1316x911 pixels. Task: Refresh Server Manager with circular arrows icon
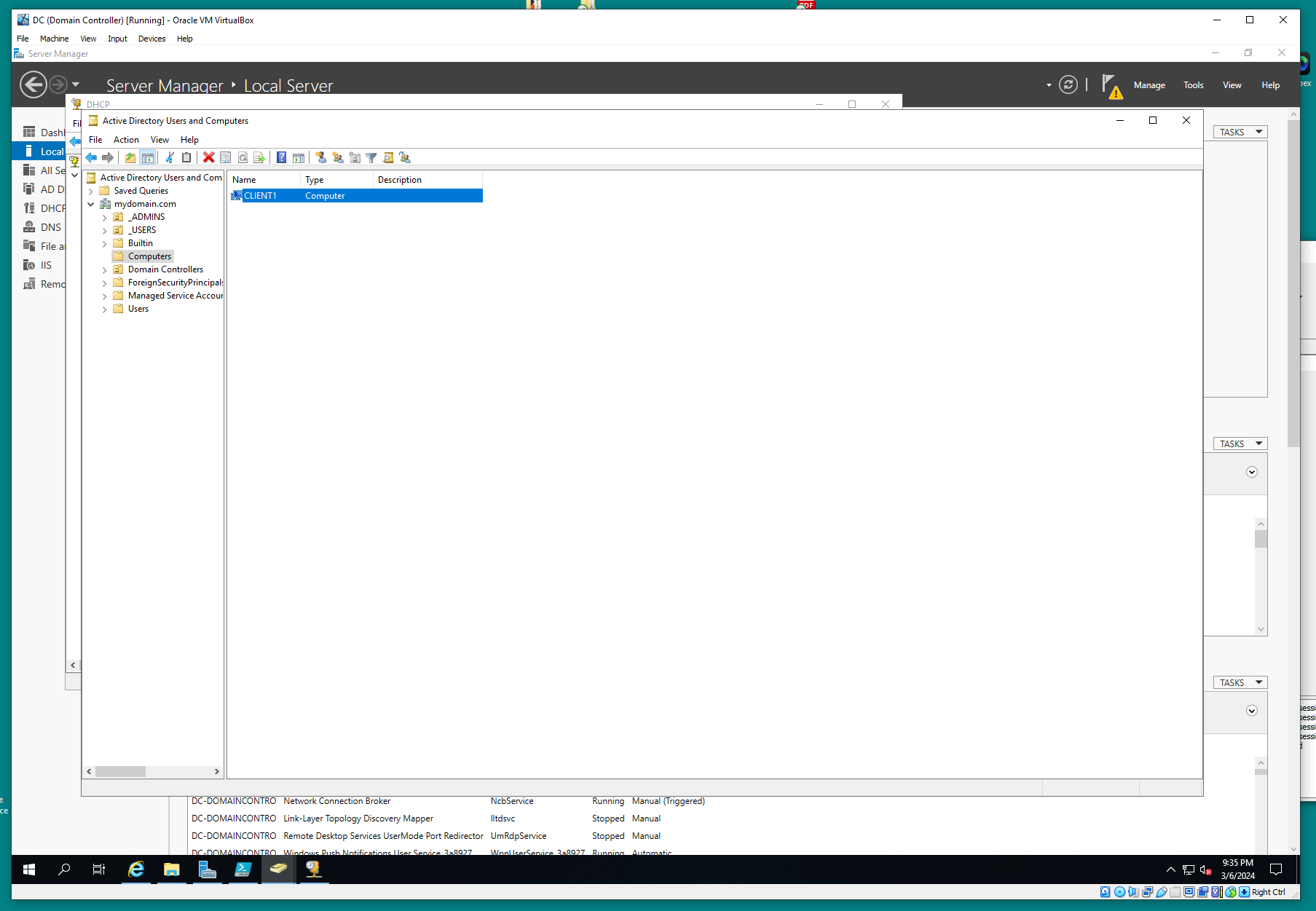point(1068,85)
